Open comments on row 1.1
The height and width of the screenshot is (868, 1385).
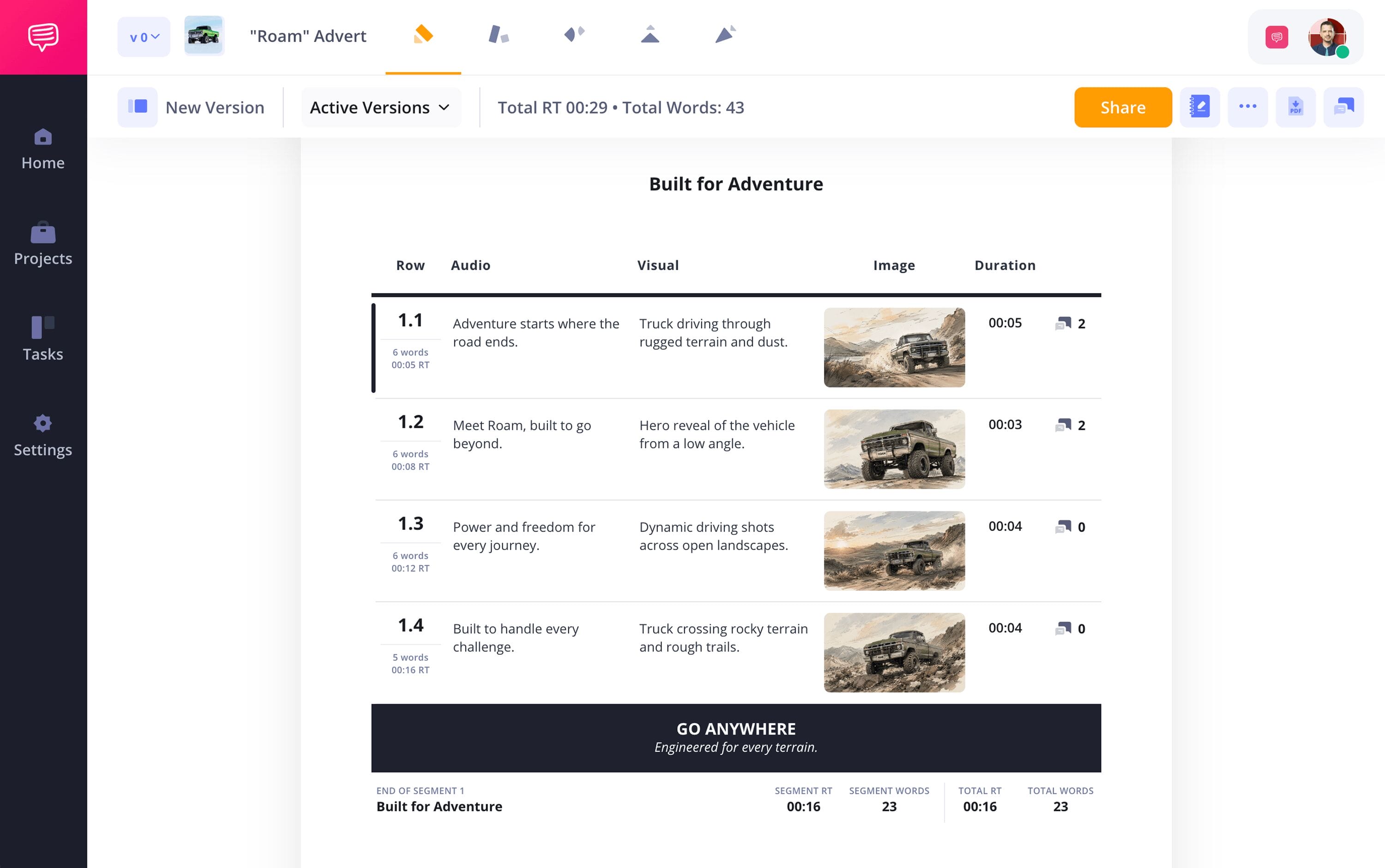[1070, 324]
